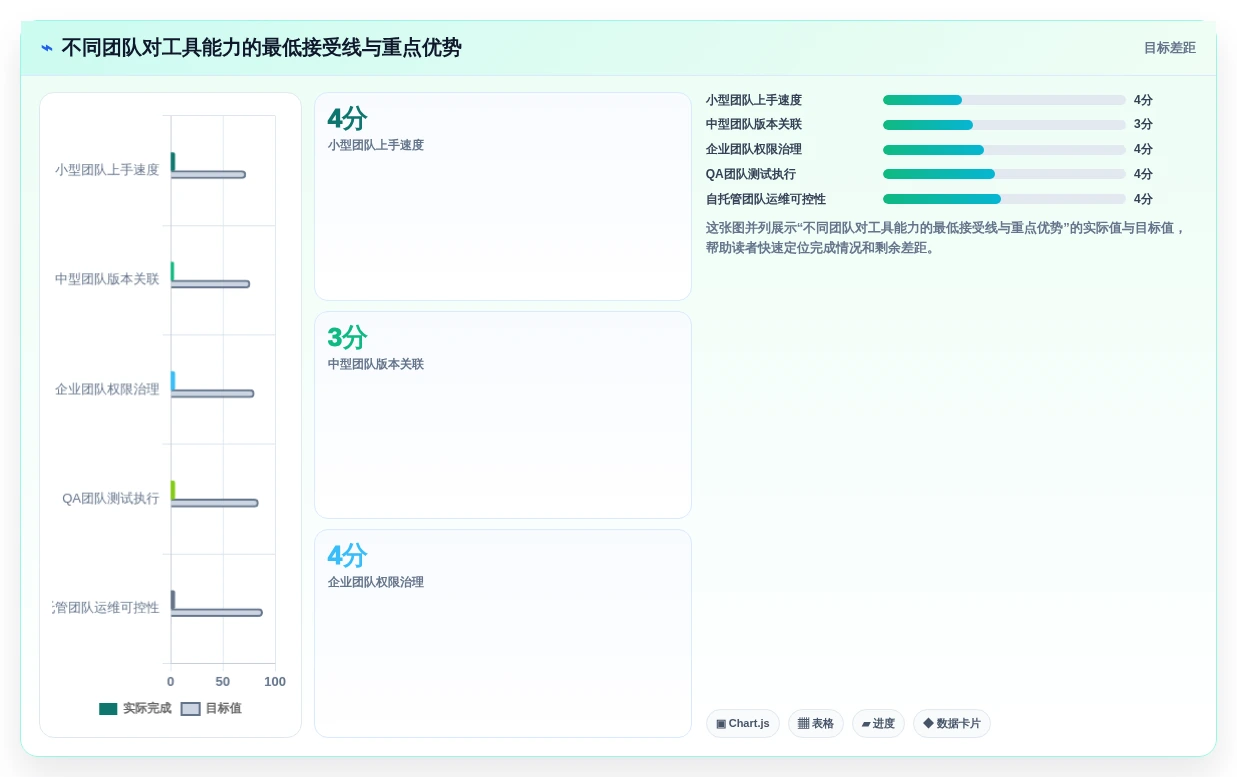Click the chart y-axis label 中型团队版本关联
This screenshot has height=777, width=1237.
pyautogui.click(x=107, y=279)
